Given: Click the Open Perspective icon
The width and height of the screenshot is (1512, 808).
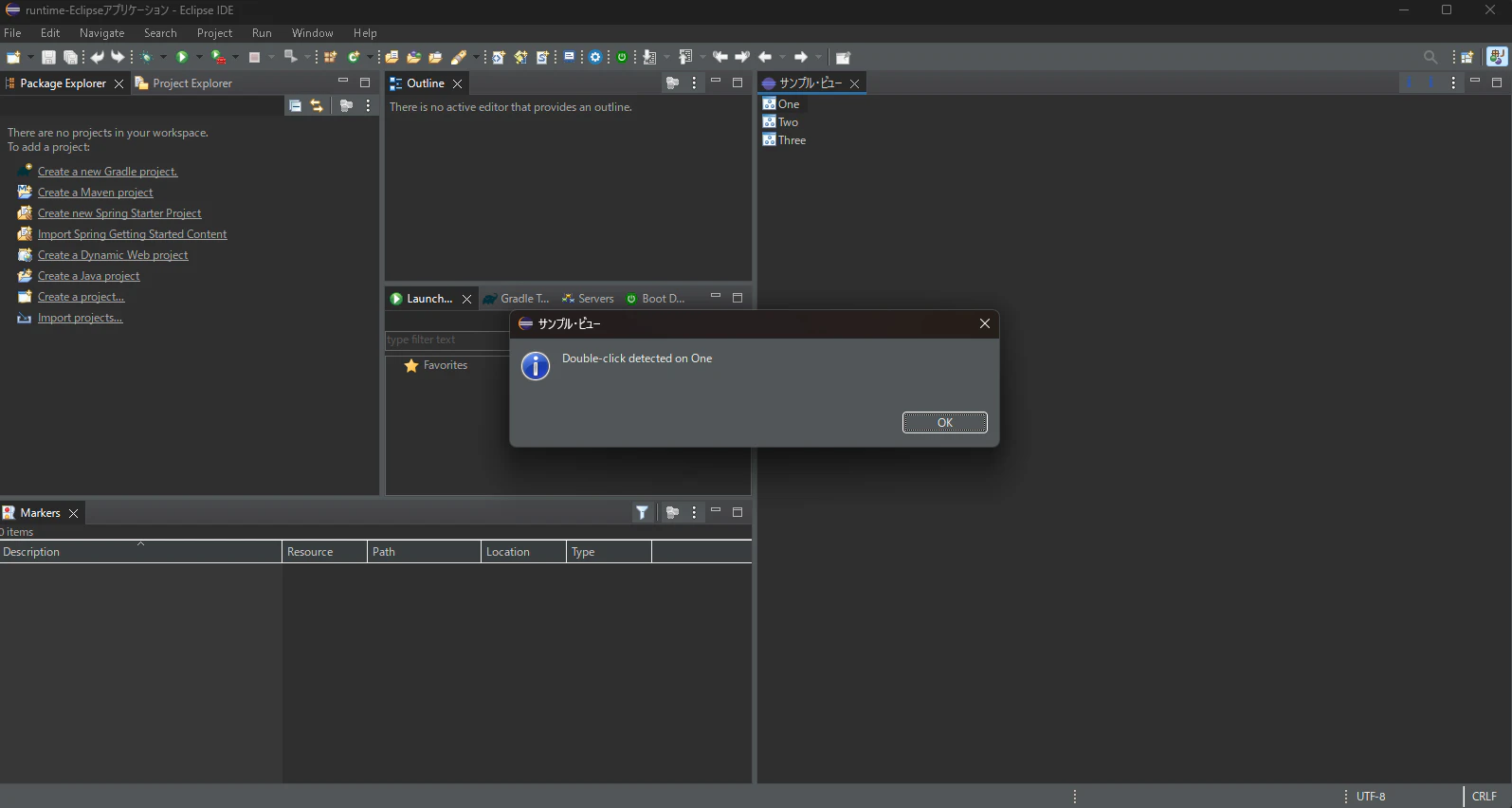Looking at the screenshot, I should [1467, 58].
